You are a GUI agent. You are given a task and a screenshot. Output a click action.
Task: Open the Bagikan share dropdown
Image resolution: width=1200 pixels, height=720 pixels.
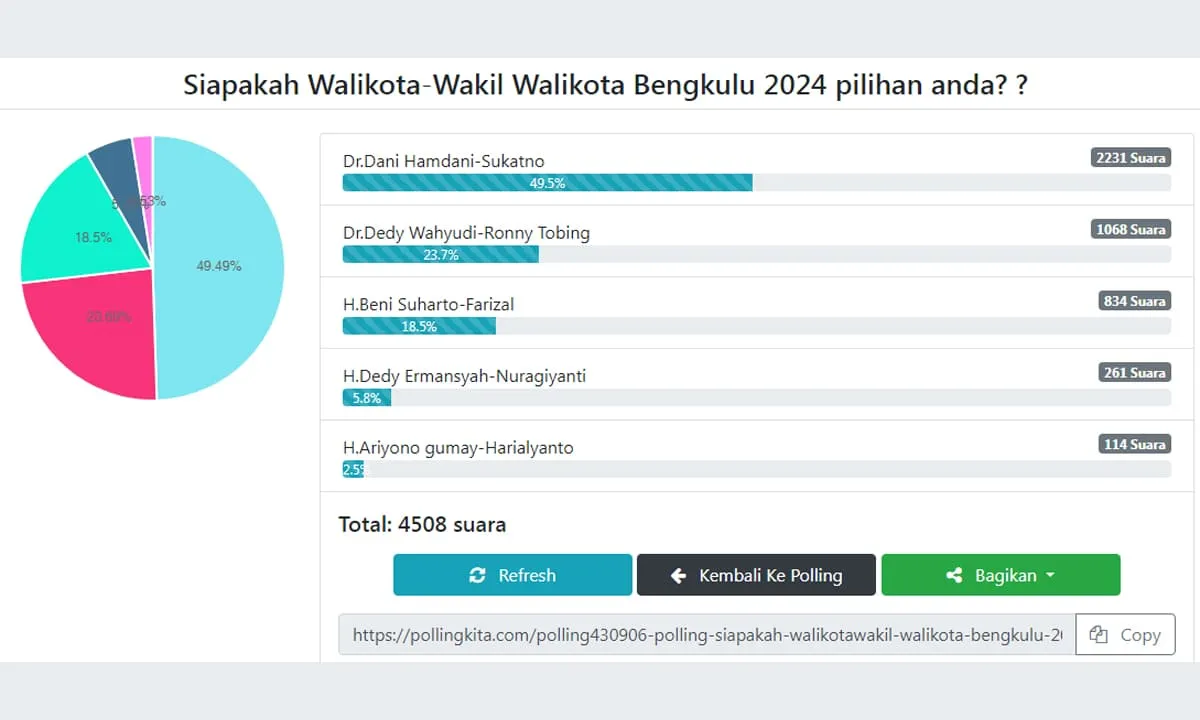tap(1000, 575)
